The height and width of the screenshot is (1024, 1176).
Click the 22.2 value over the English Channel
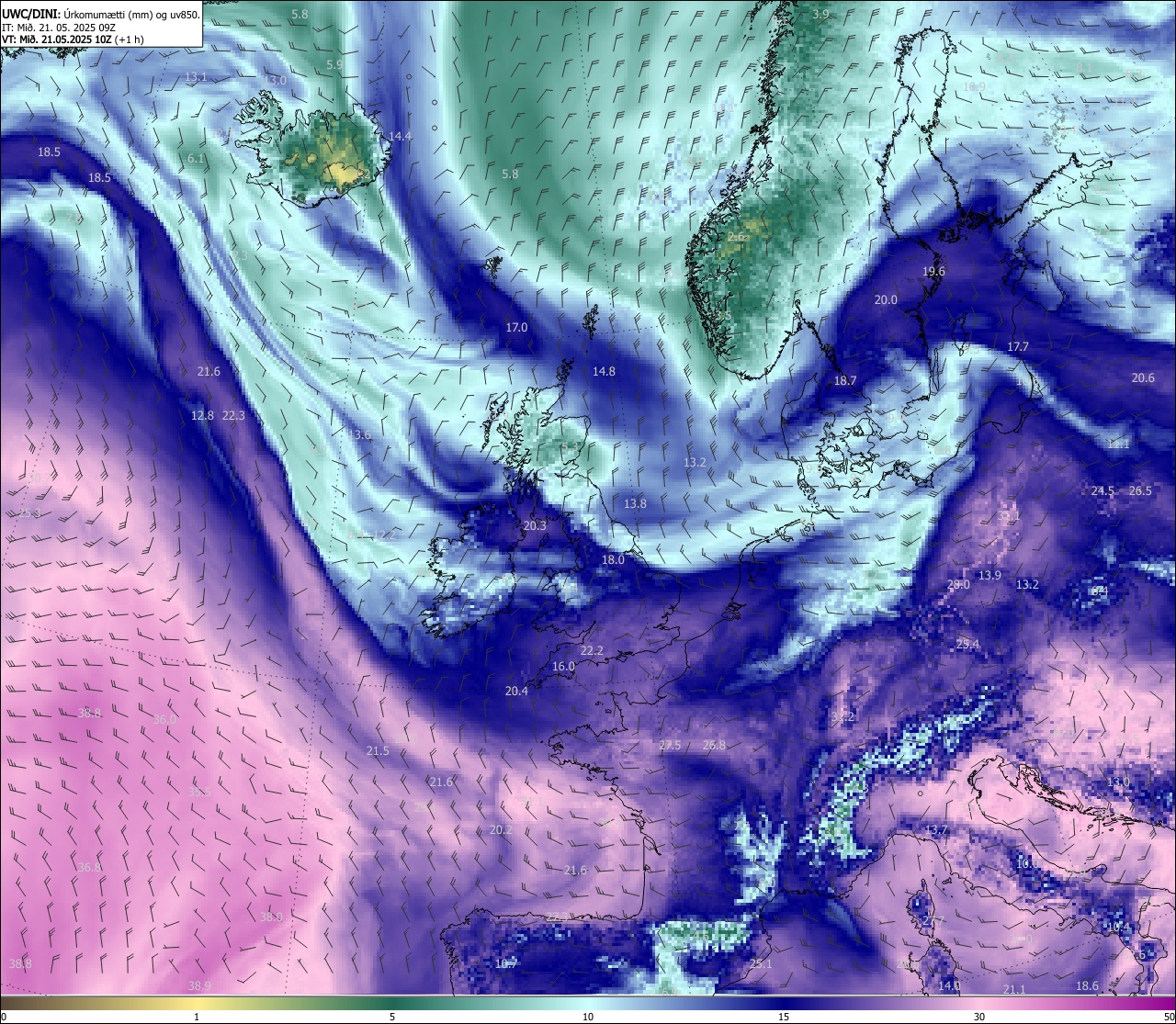click(592, 650)
